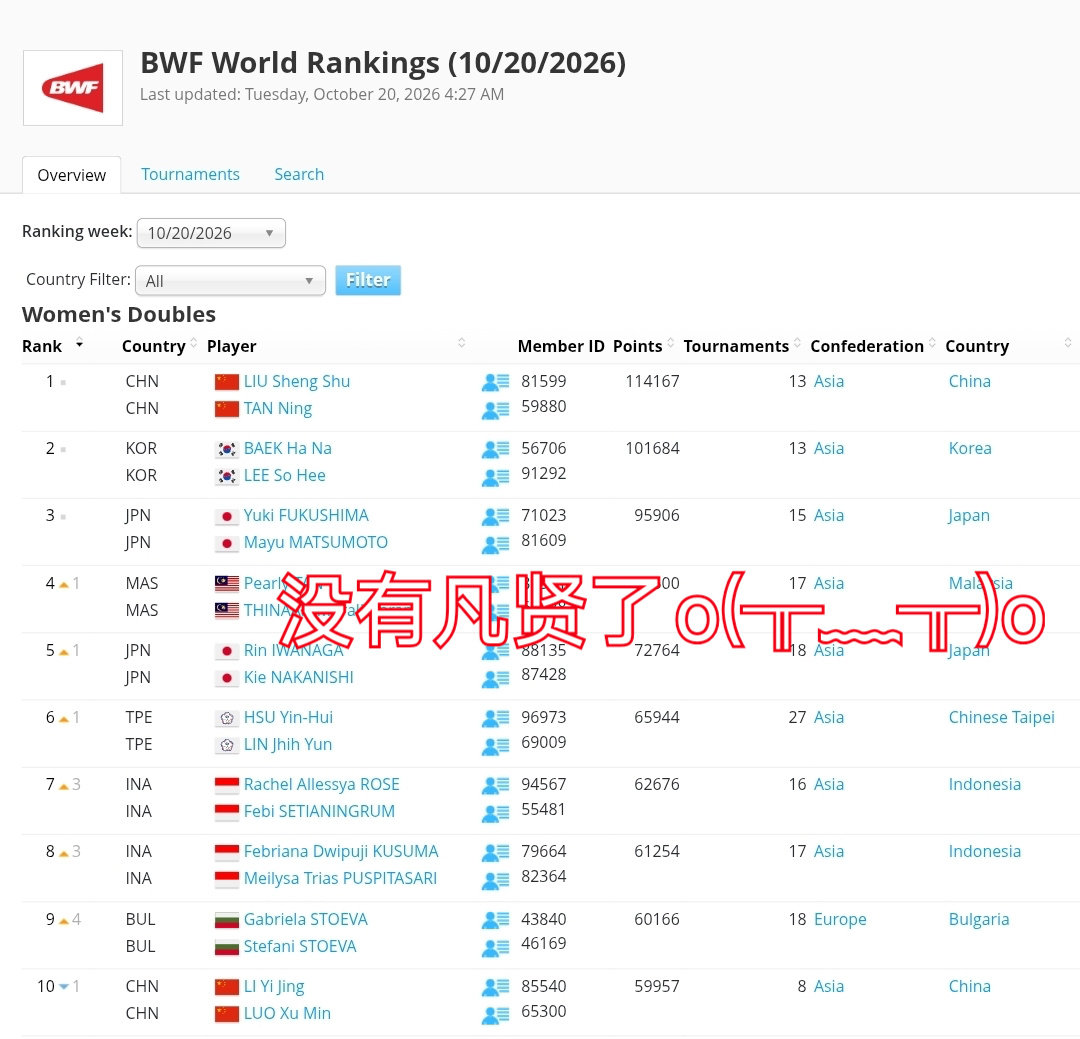Click Indonesia flag beside Febi SETIANINGRUM
Screen dimensions: 1080x1039
pos(227,812)
